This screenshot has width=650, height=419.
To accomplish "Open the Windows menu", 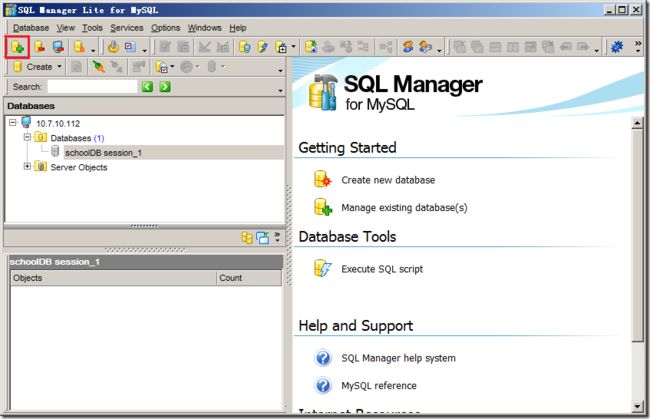I will (x=204, y=28).
